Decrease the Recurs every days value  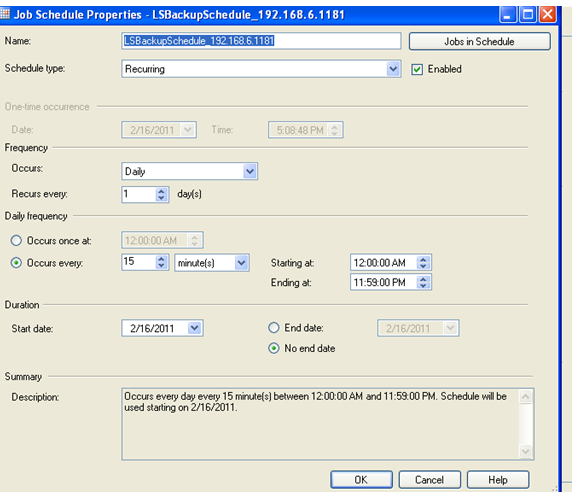(161, 198)
